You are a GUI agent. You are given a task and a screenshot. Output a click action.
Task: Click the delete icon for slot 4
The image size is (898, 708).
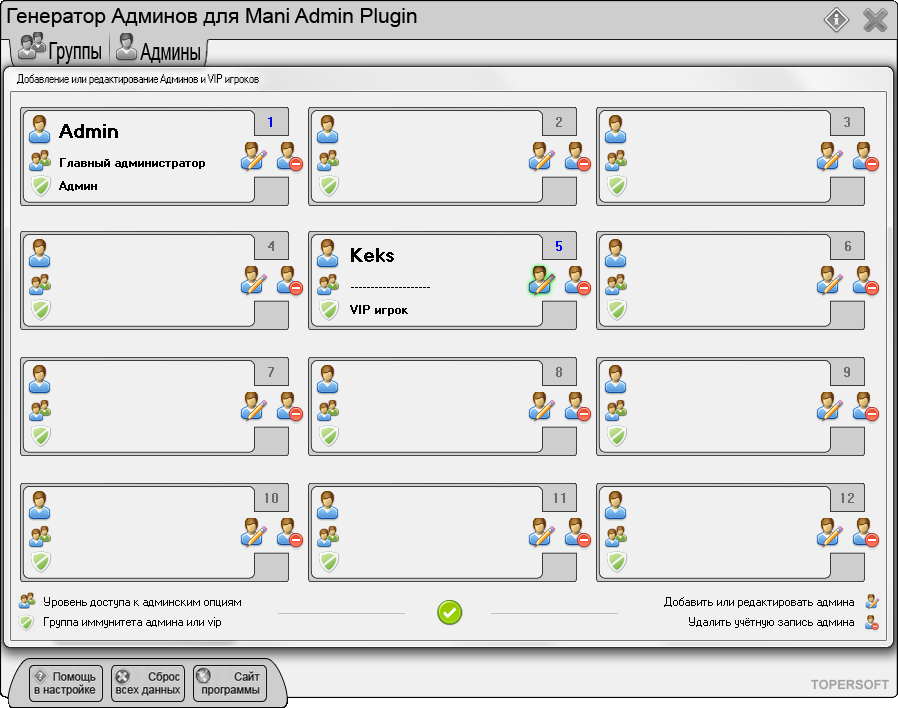[290, 280]
